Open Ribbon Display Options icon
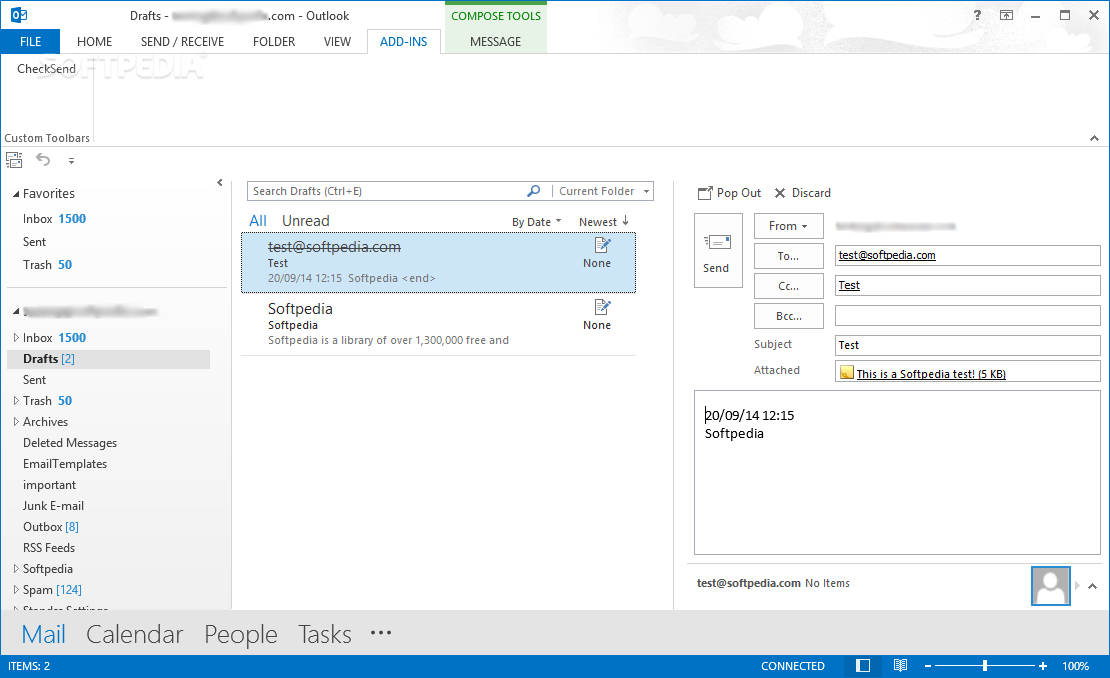Viewport: 1110px width, 678px height. pos(1006,15)
